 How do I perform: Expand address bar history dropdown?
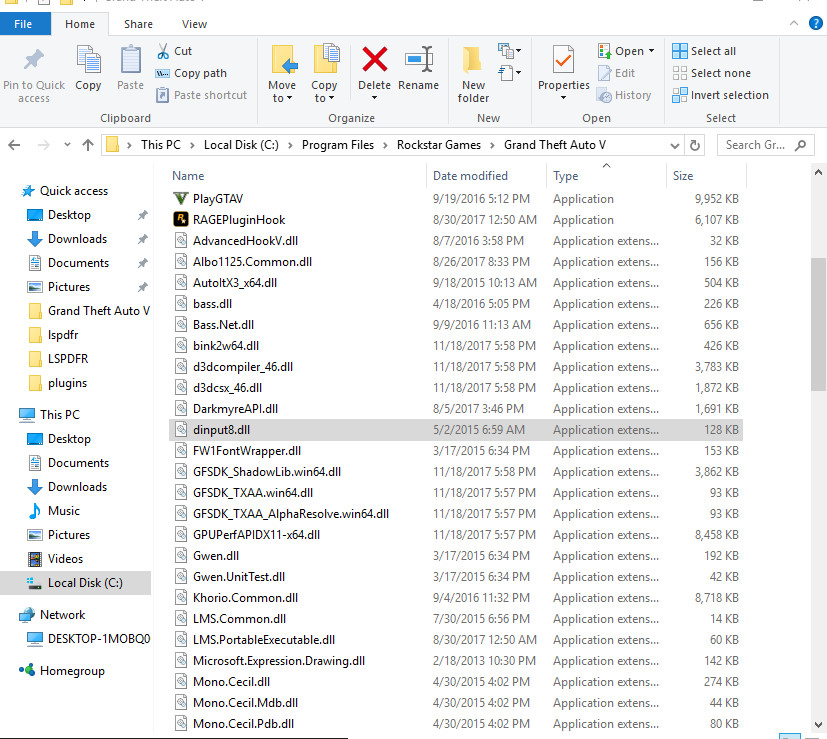coord(675,146)
